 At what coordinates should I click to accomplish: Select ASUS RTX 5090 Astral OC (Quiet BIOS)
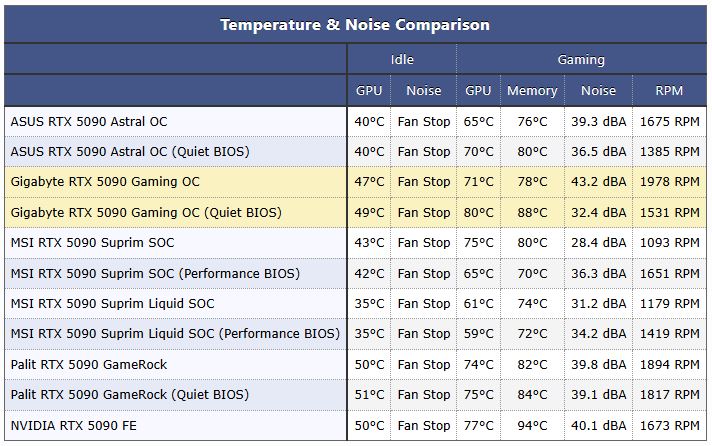(130, 151)
